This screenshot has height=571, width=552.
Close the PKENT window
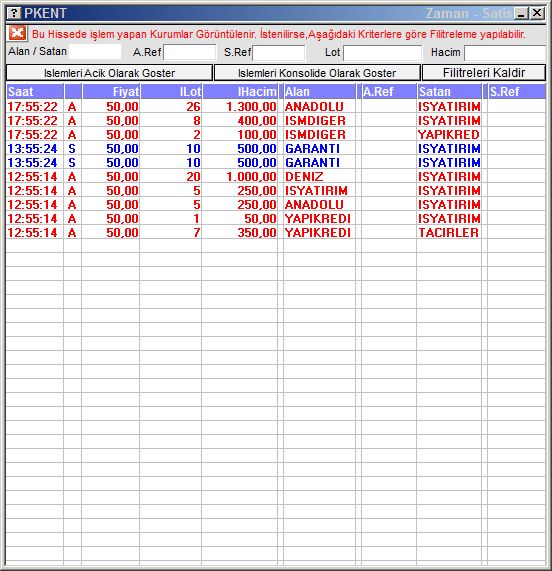point(537,13)
